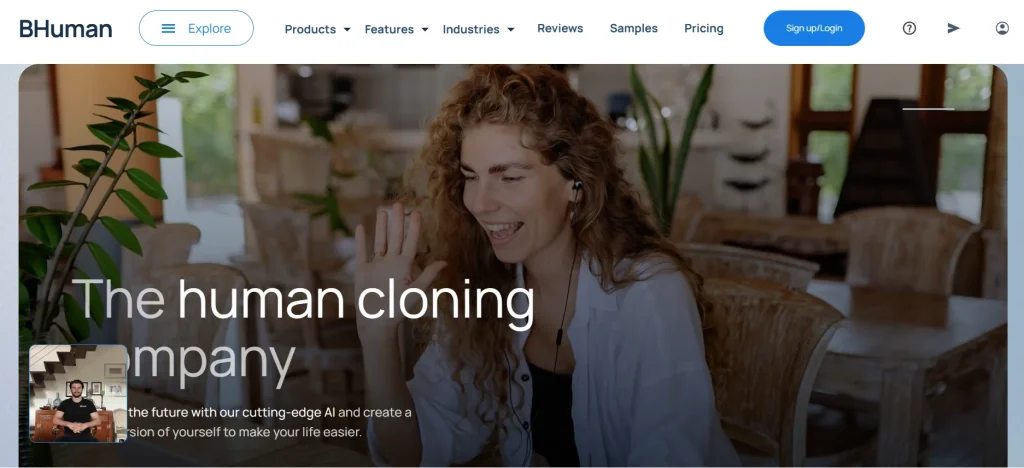Screen dimensions: 1024x468
Task: Click the paper plane send icon
Action: [953, 28]
